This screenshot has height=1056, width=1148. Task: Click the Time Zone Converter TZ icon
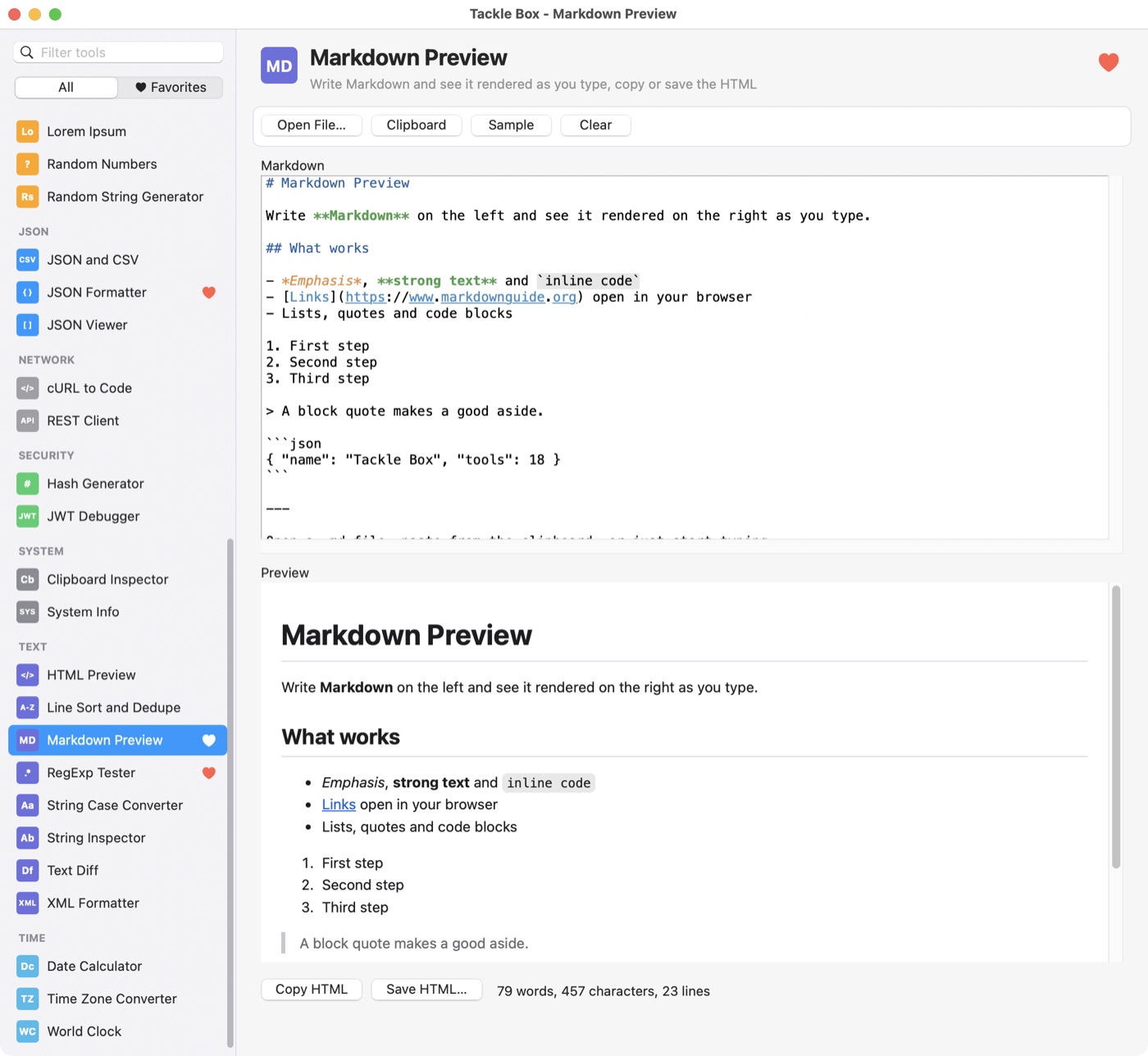click(27, 999)
